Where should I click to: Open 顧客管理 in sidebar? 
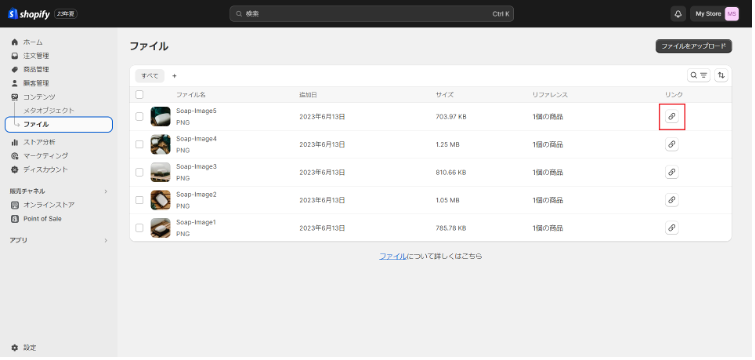[36, 83]
